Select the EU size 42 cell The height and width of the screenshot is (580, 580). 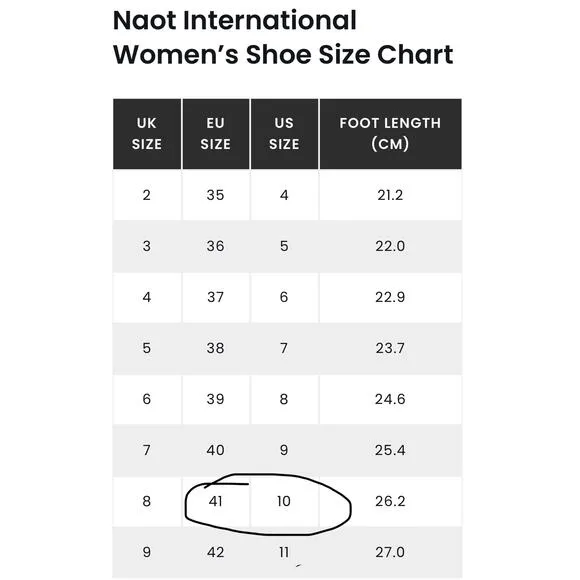coord(216,552)
